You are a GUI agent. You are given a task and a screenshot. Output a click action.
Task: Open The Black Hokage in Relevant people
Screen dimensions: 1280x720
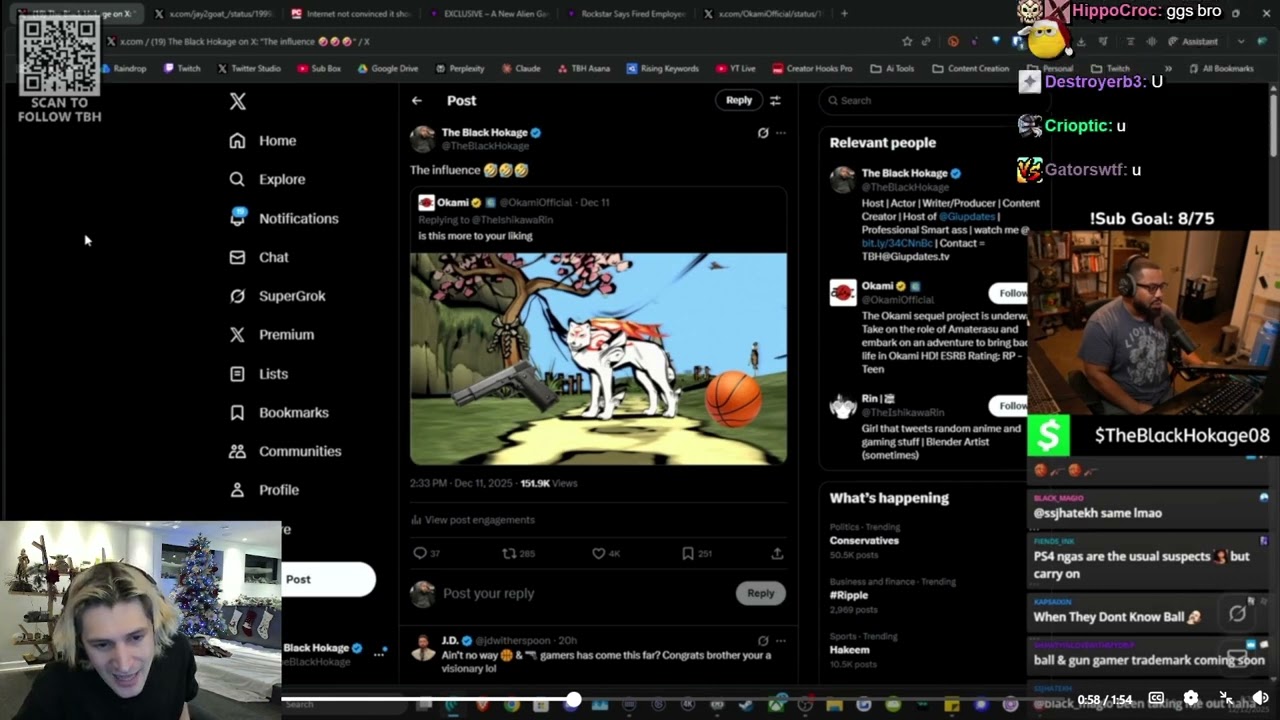pyautogui.click(x=904, y=173)
